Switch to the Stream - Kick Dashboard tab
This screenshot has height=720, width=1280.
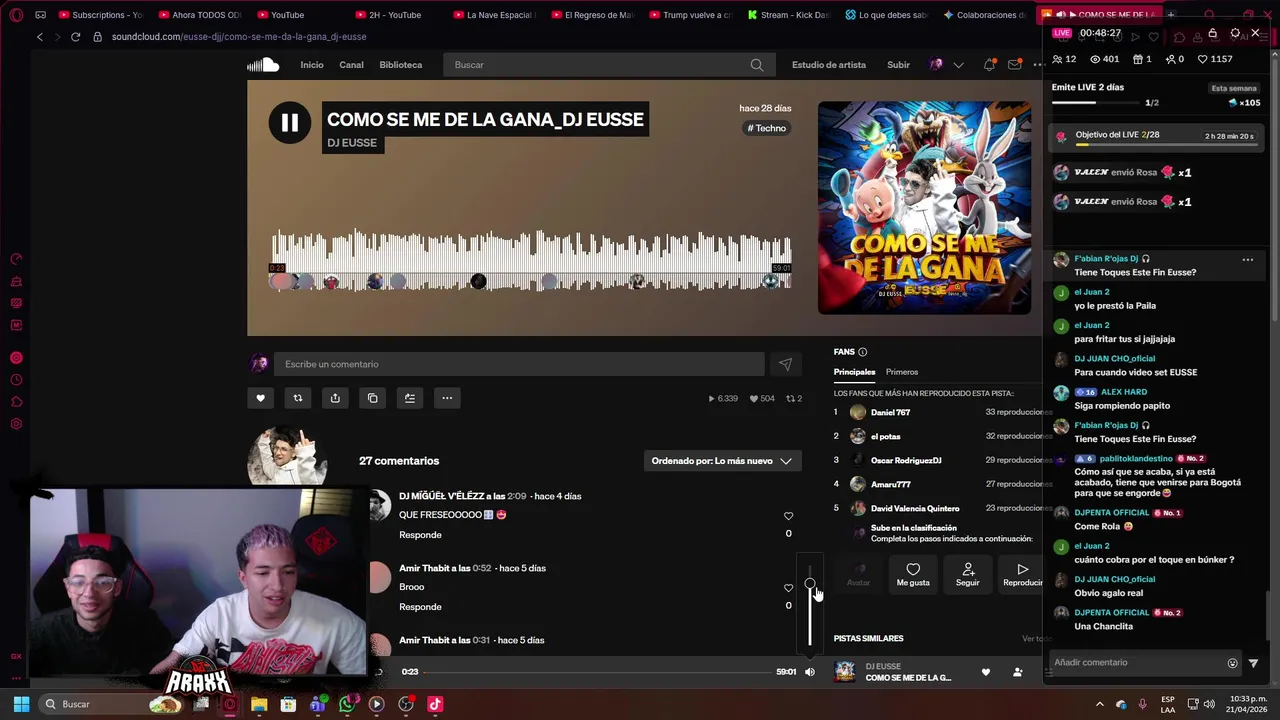coord(789,15)
